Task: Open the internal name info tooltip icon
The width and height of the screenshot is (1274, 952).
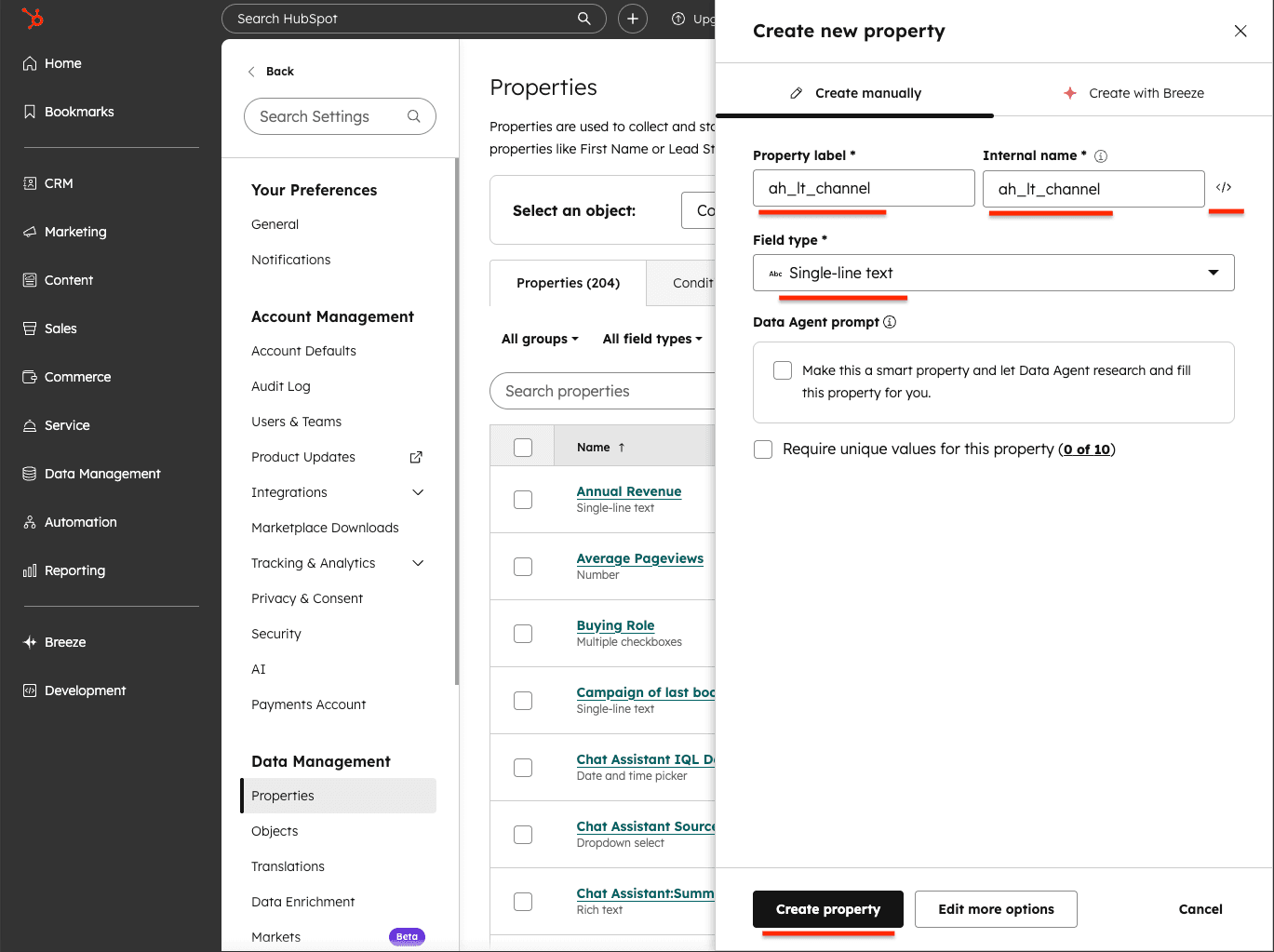Action: [x=1101, y=155]
